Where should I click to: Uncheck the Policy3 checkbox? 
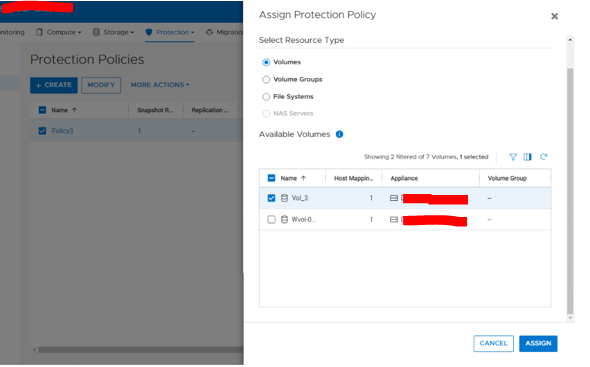coord(42,131)
